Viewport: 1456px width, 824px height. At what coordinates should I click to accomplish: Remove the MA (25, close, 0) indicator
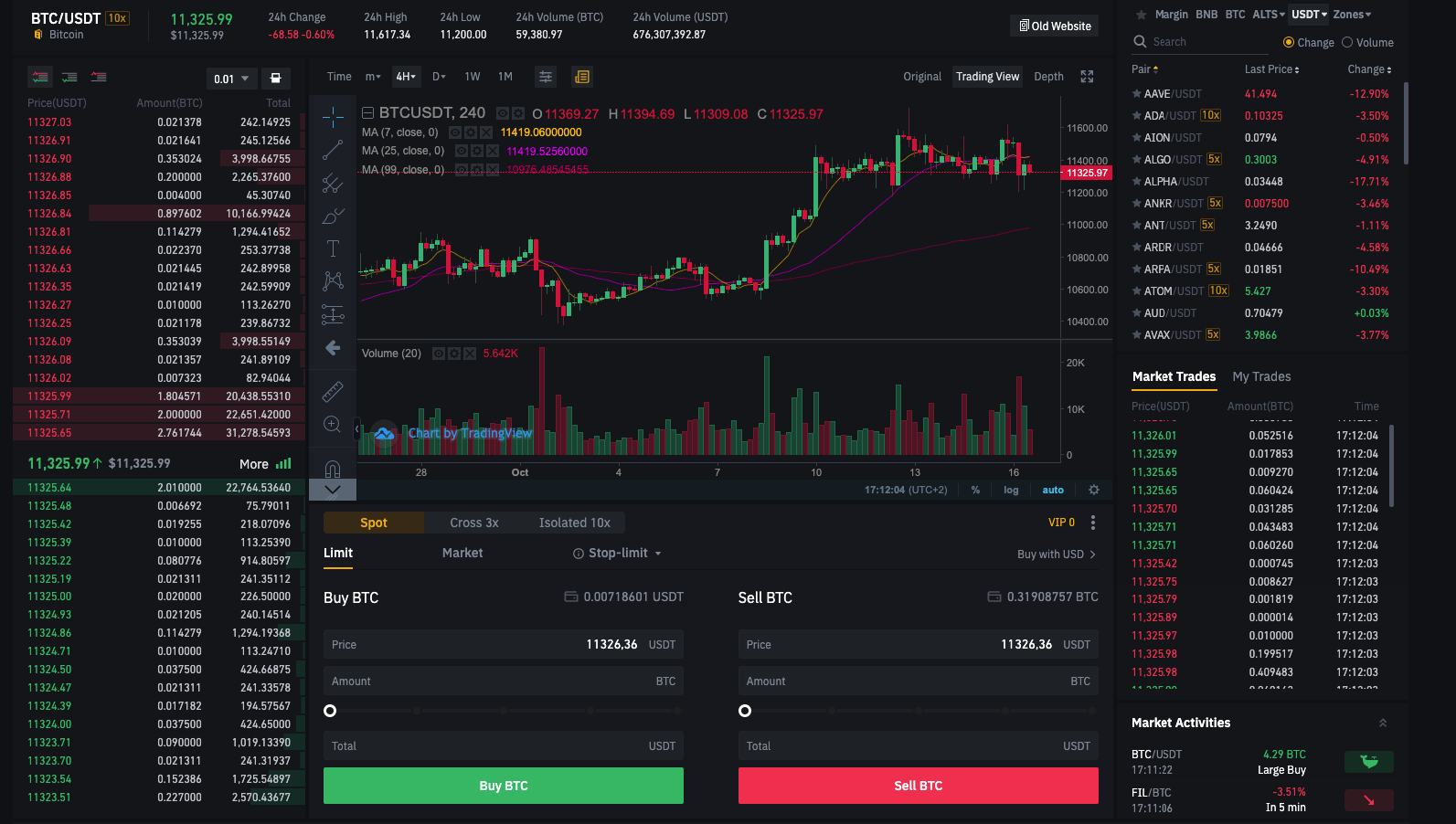pos(493,151)
